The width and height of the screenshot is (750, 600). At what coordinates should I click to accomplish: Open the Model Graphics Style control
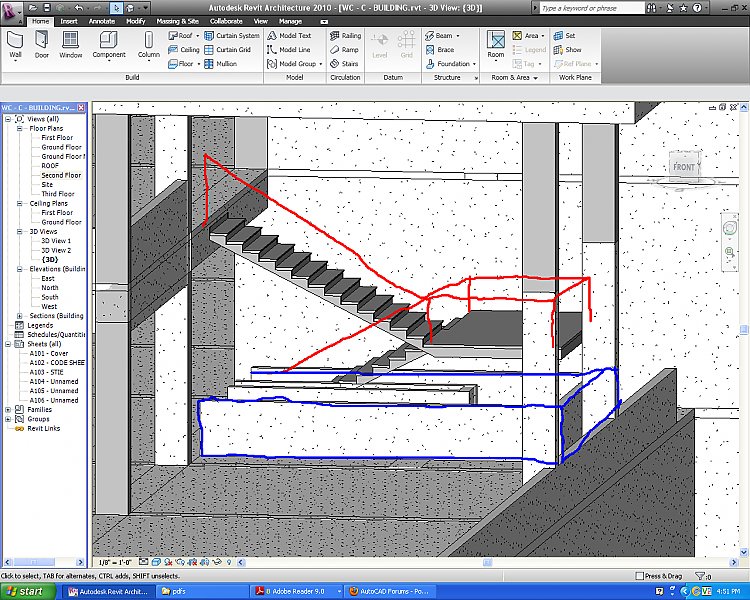tap(156, 562)
